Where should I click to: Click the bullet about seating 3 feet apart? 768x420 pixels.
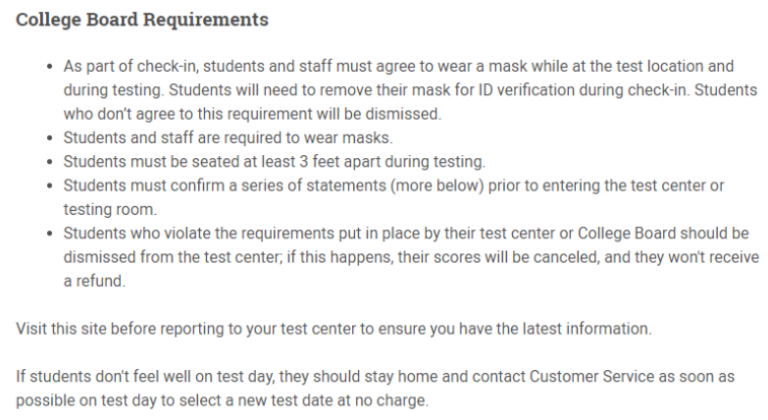coord(274,162)
